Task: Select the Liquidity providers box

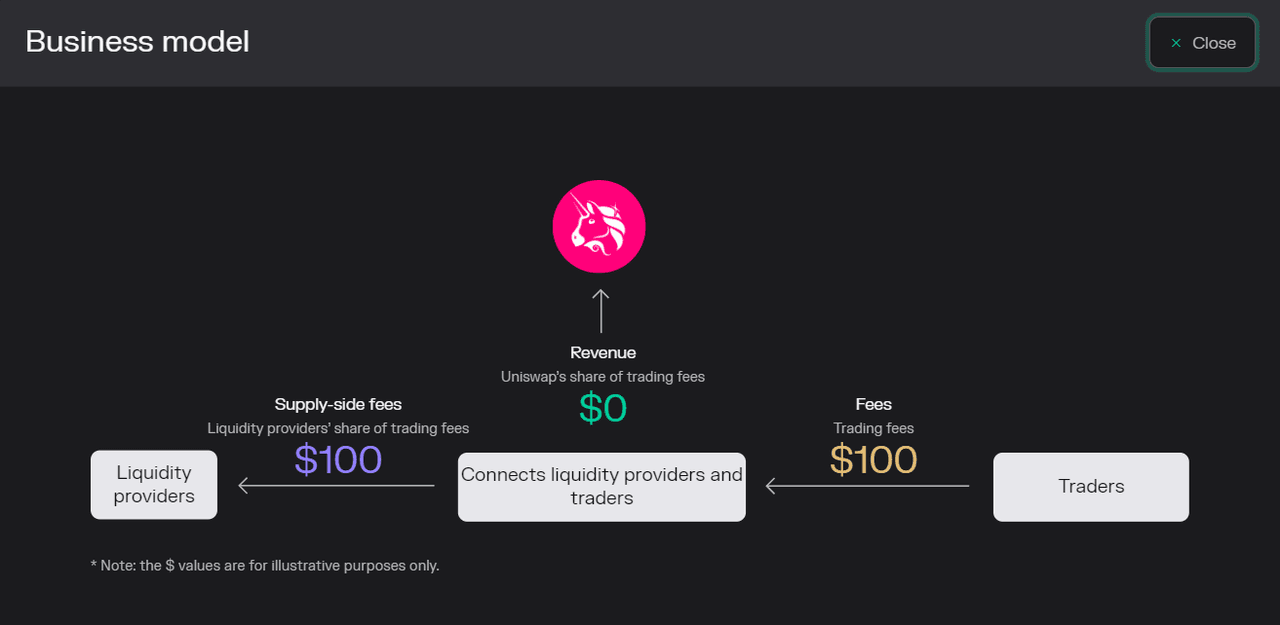Action: click(154, 485)
